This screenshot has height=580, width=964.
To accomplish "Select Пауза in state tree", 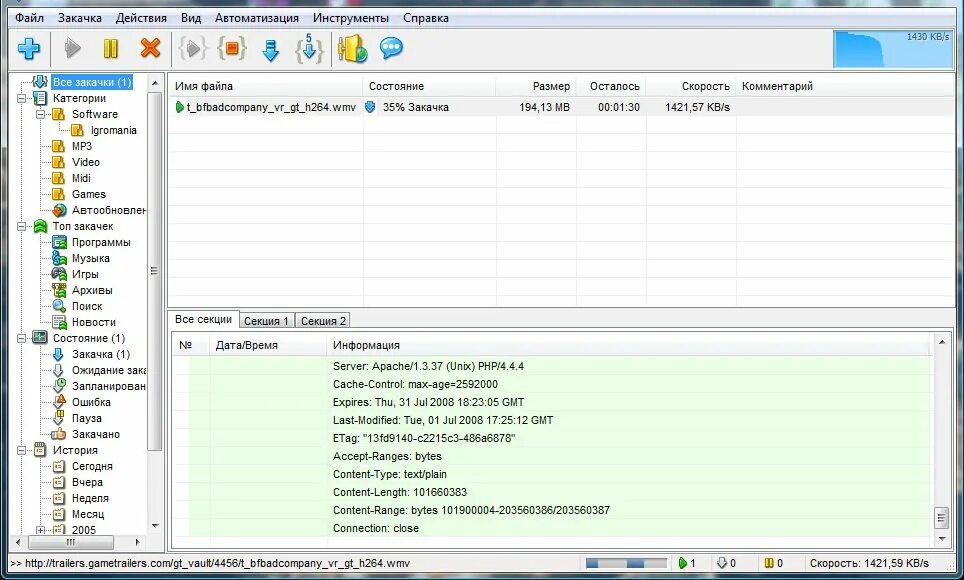I will click(x=87, y=418).
